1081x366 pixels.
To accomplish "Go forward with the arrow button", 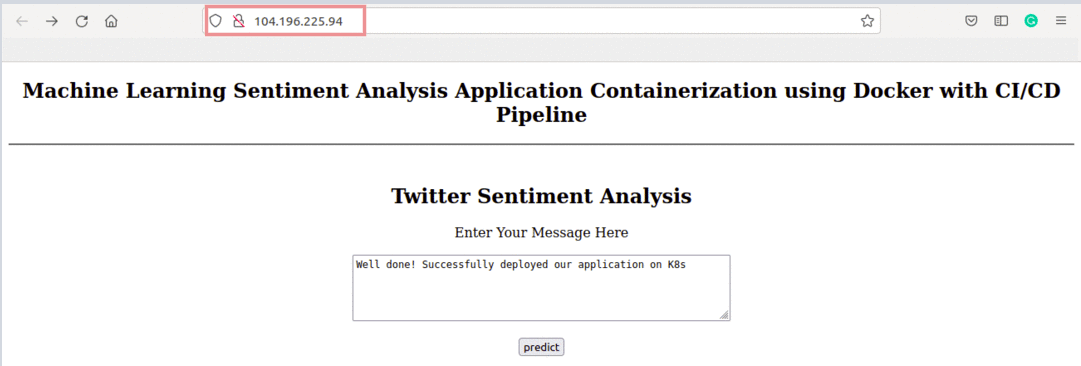I will (52, 21).
